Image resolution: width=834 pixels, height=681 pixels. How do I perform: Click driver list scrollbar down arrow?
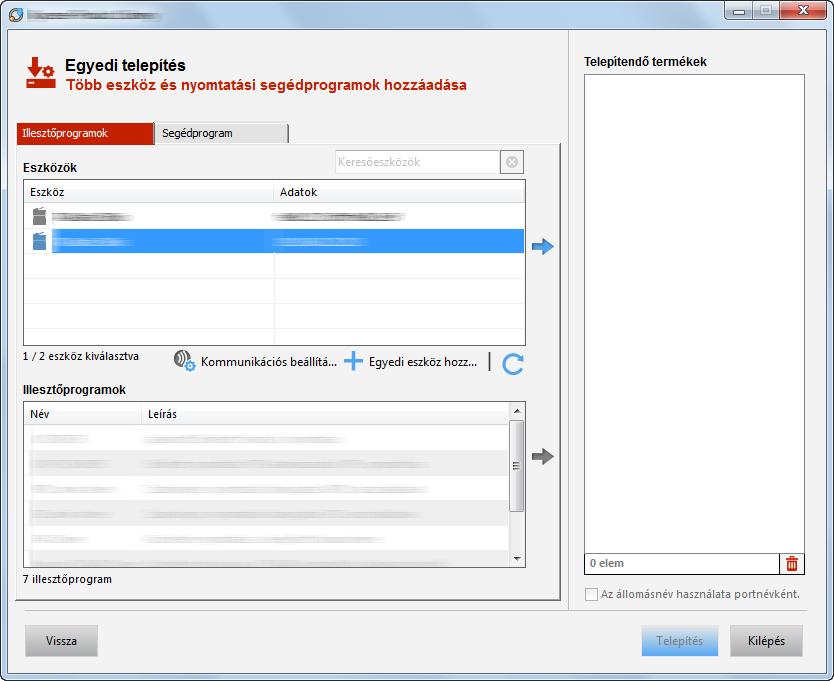pos(516,559)
